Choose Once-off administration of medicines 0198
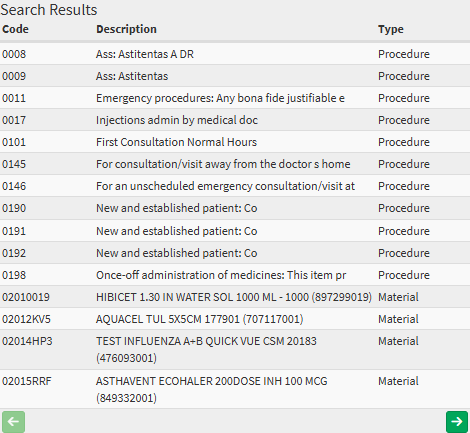This screenshot has height=433, width=470. [x=235, y=275]
